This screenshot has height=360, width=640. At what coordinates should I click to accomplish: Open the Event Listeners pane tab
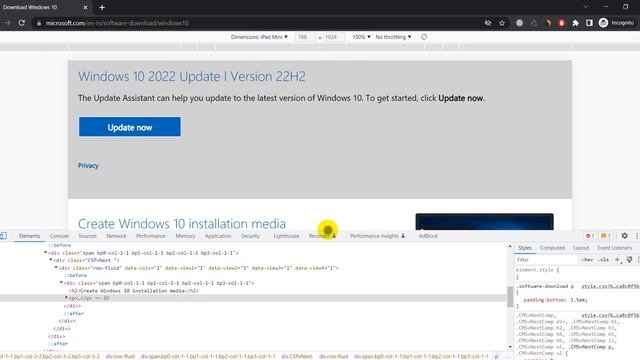pos(614,248)
